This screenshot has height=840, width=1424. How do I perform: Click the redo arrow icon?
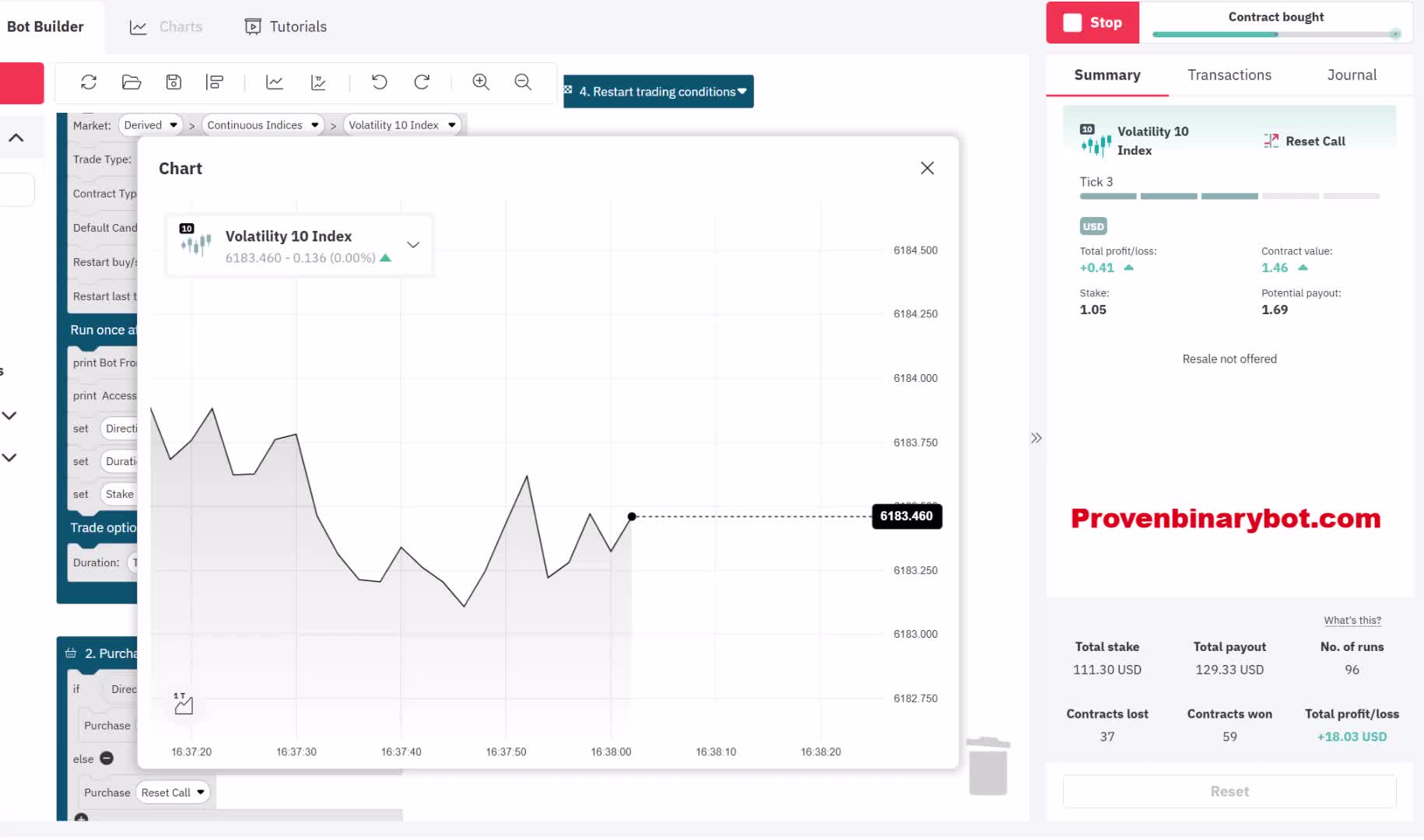point(422,82)
